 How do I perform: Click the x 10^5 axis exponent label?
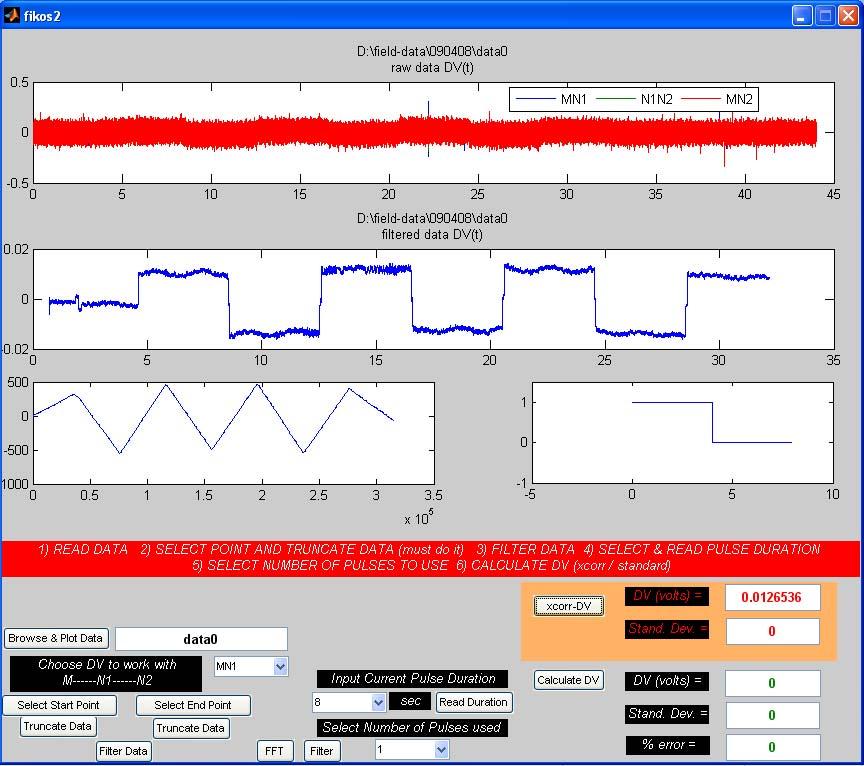419,518
